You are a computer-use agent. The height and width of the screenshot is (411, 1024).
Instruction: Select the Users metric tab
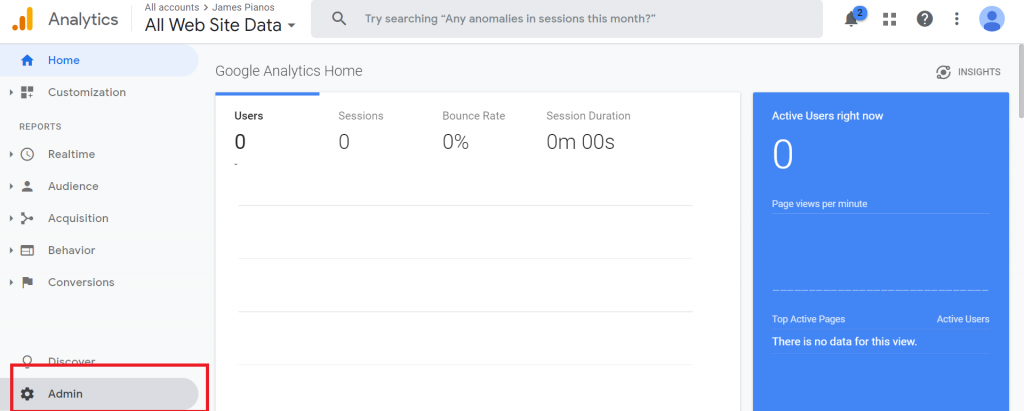click(x=267, y=133)
